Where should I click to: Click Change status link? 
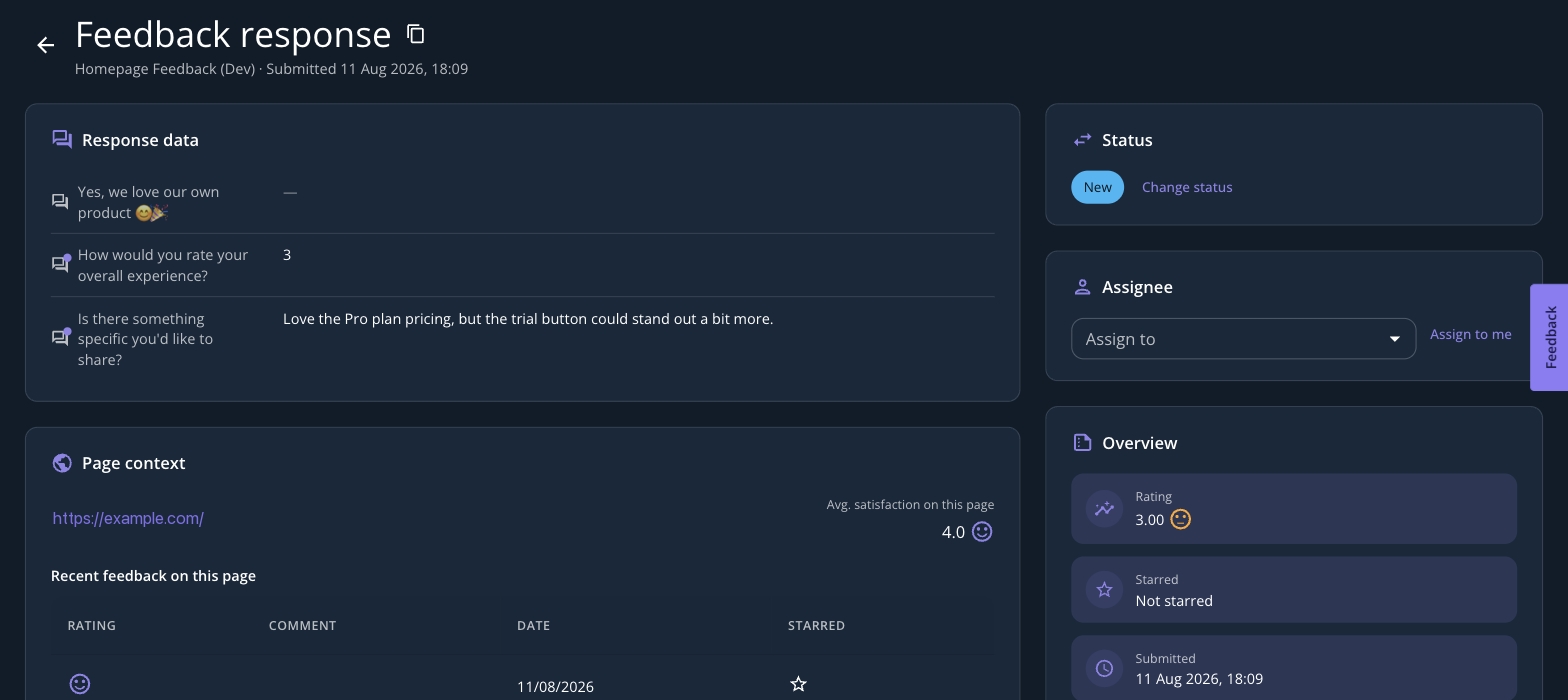coord(1187,187)
